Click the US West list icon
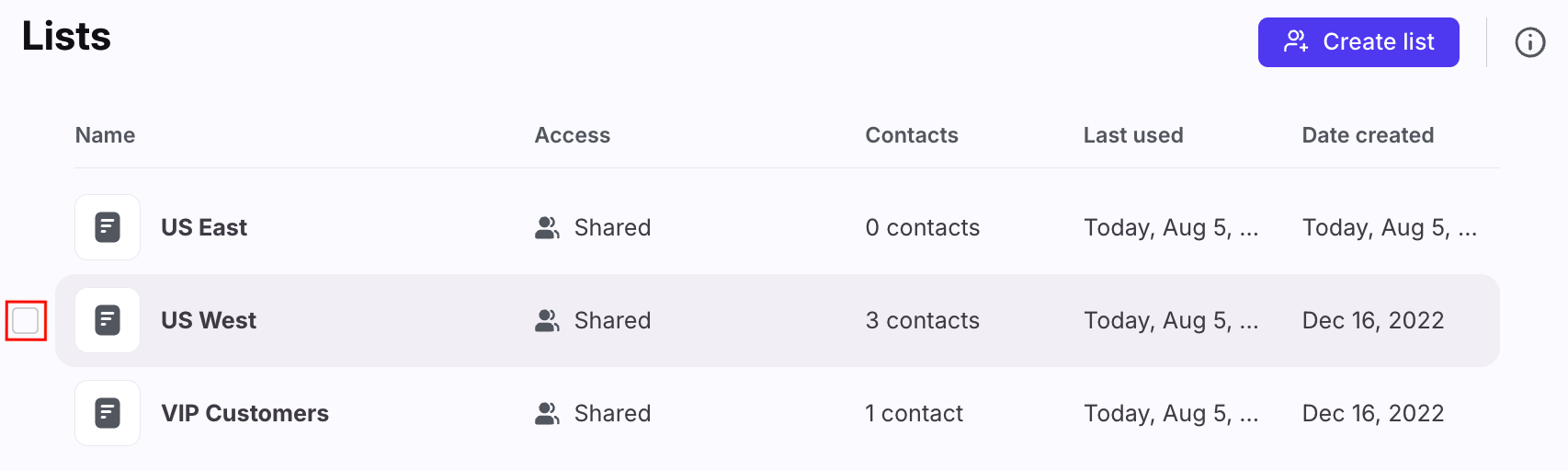The width and height of the screenshot is (1568, 471). 108,320
